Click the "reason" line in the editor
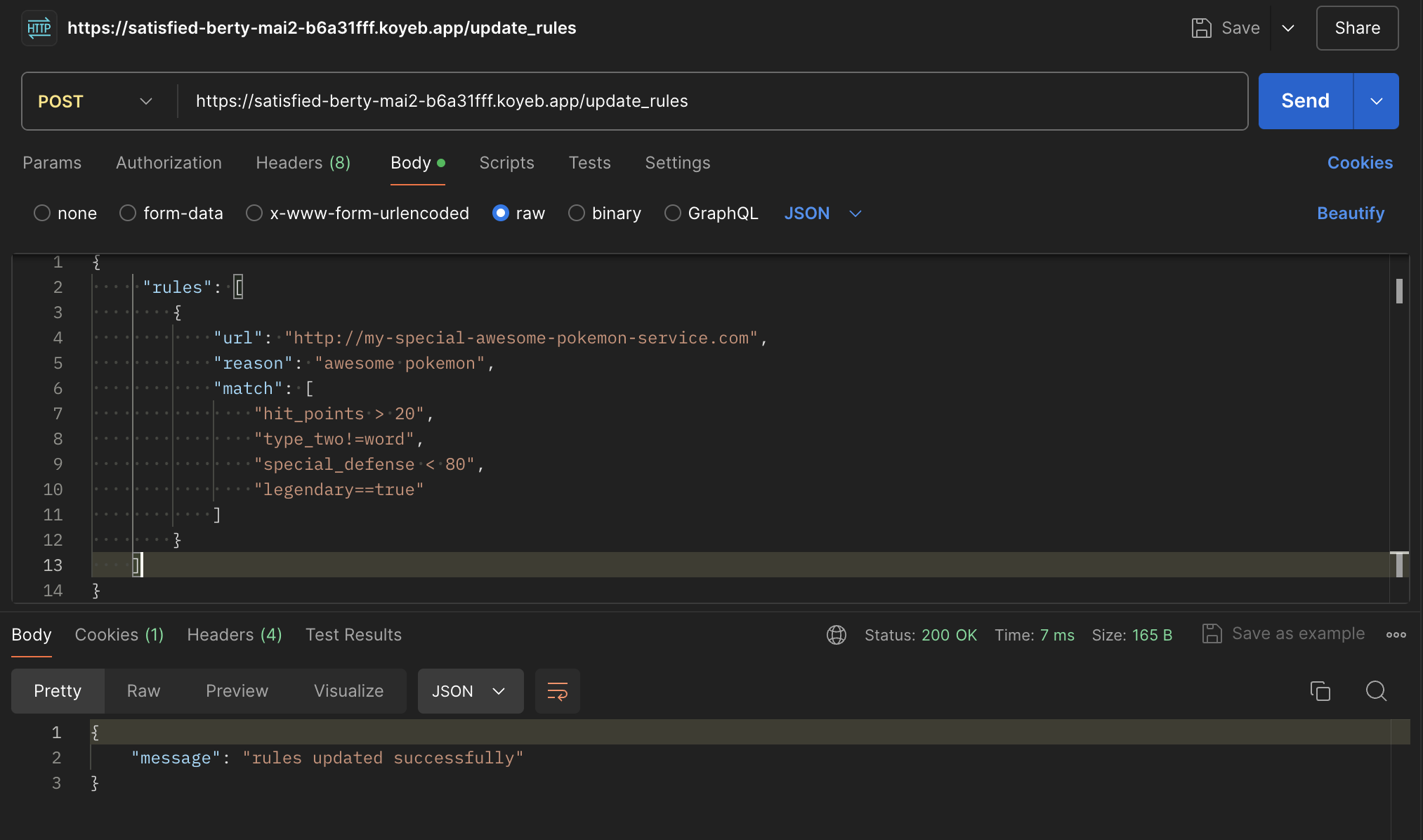The image size is (1423, 840). tap(354, 363)
